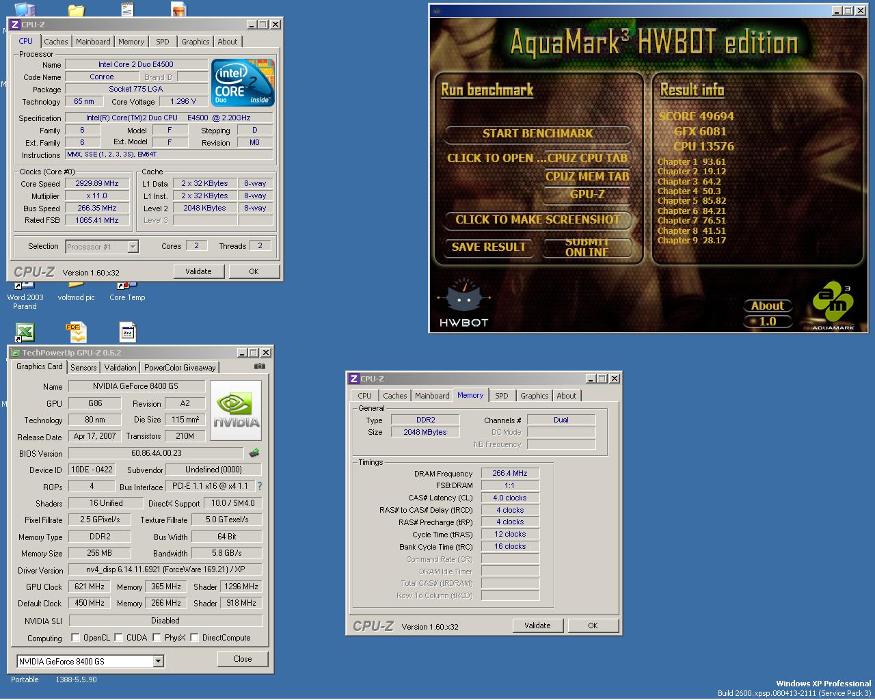Open the Word 2003 Parand shortcut
The height and width of the screenshot is (700, 875).
click(x=25, y=297)
